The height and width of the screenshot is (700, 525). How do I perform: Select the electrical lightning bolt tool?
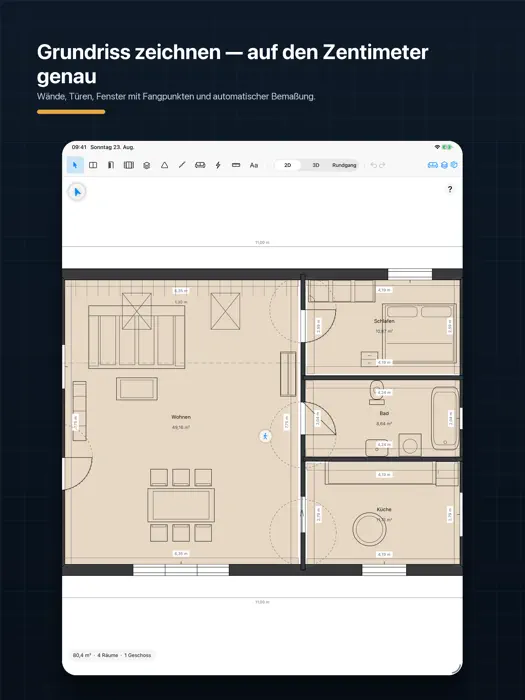(x=218, y=165)
